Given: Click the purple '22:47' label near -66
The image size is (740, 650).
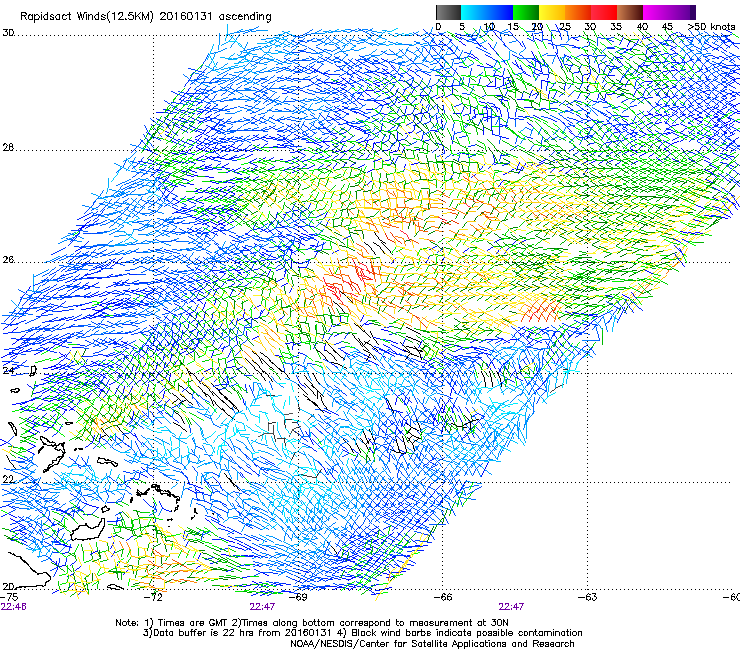Looking at the screenshot, I should [x=511, y=607].
